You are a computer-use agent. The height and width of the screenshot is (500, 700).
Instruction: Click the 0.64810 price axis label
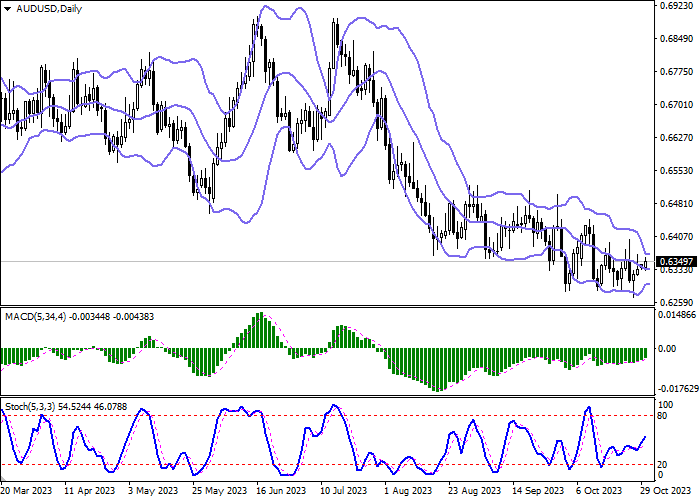pos(677,204)
